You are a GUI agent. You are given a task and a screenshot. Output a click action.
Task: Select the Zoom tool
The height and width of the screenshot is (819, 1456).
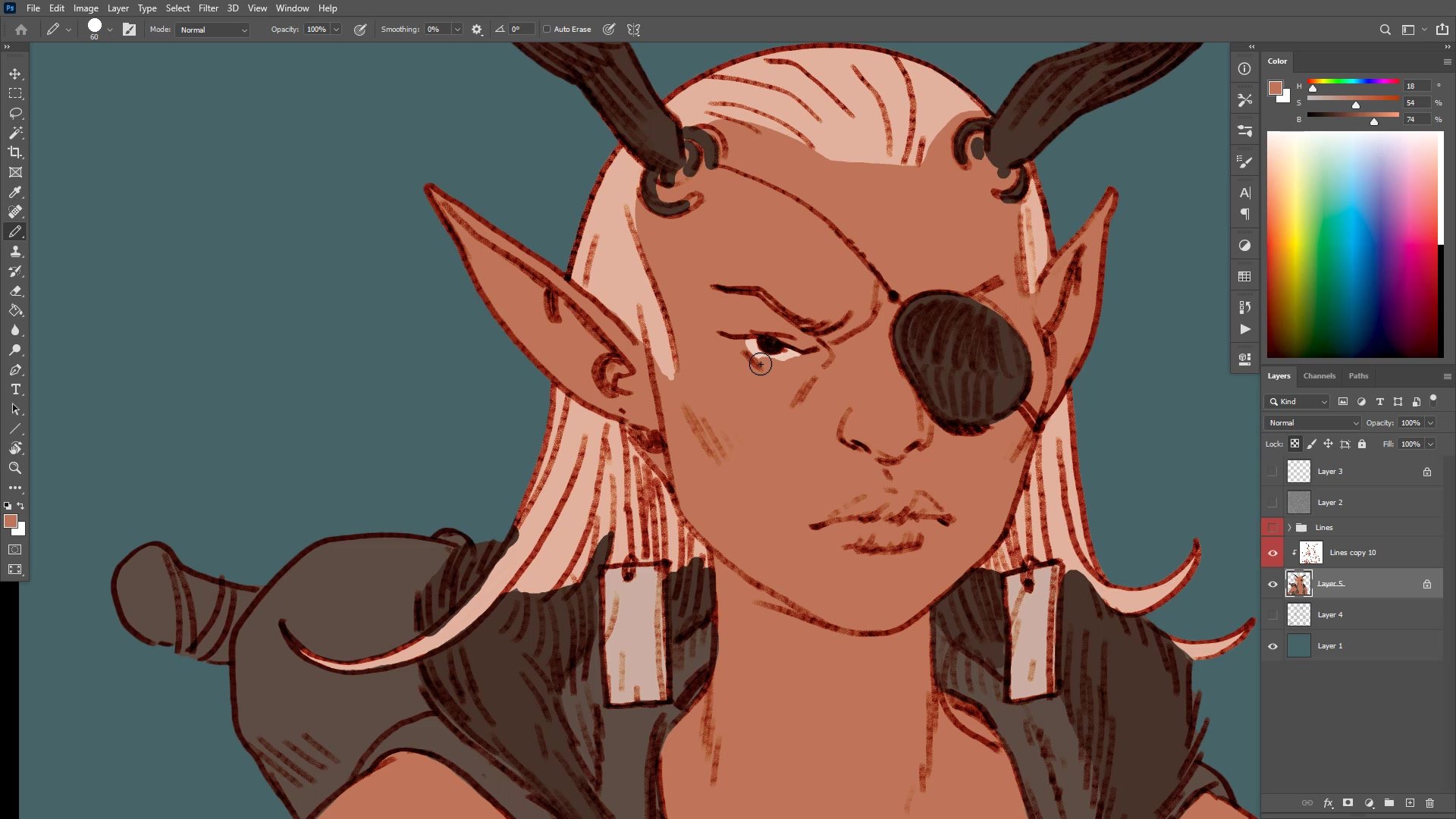(x=15, y=468)
